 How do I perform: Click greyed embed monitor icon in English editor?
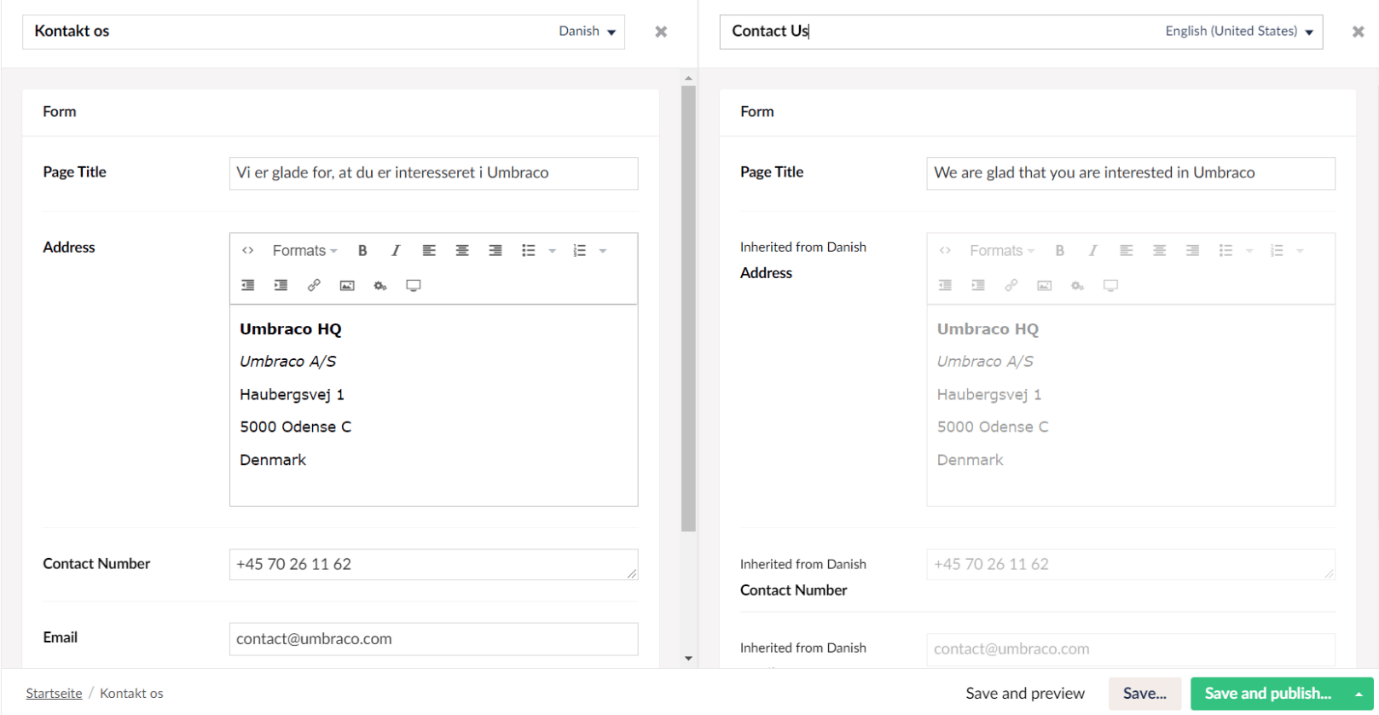coord(1110,285)
